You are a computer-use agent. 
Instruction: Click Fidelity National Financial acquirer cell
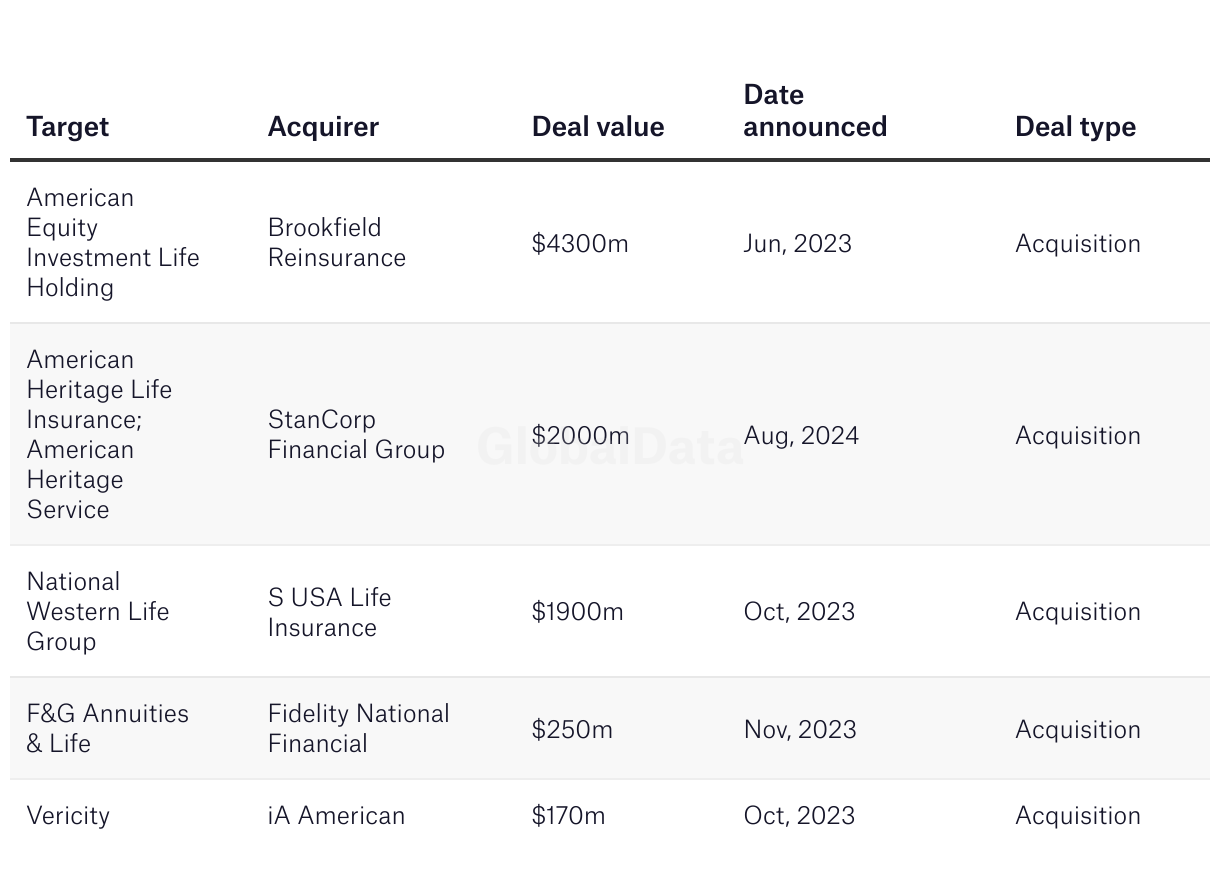tap(358, 728)
